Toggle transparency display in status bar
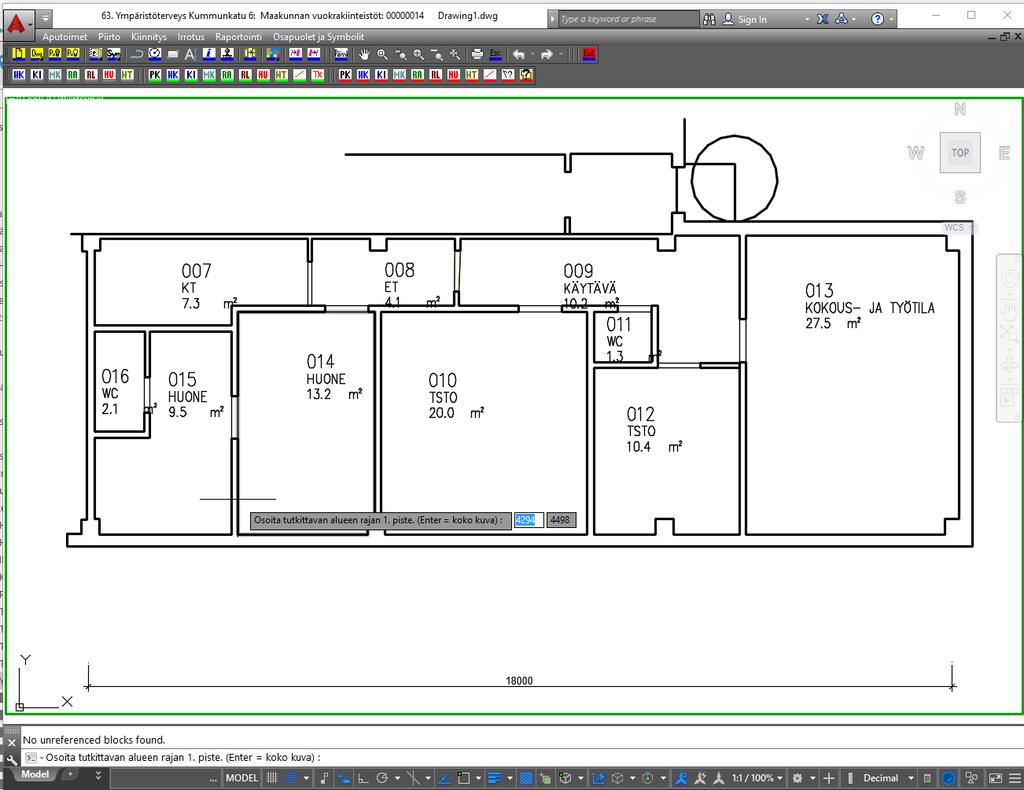The width and height of the screenshot is (1024, 790). 526,778
